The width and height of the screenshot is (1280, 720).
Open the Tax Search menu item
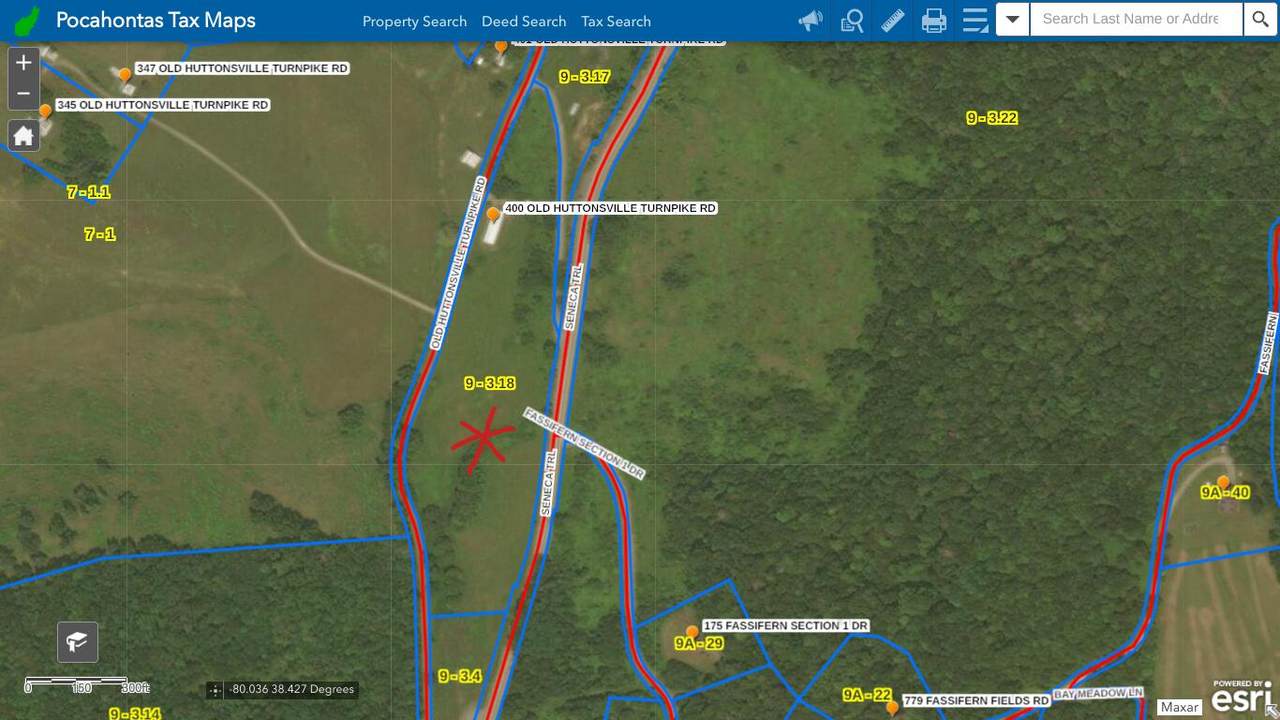click(616, 21)
